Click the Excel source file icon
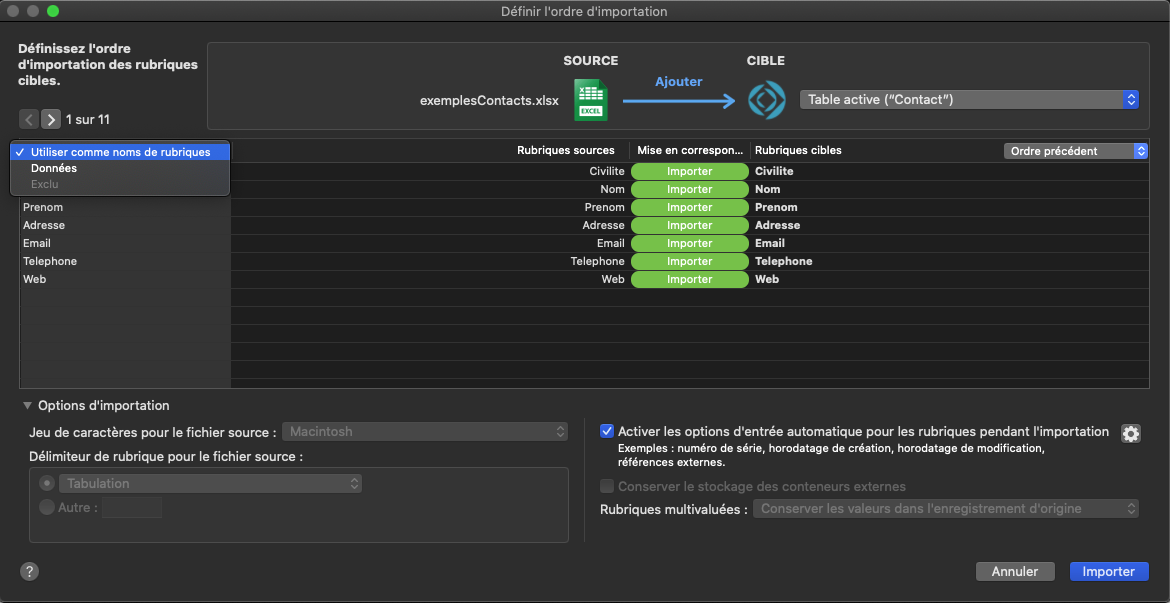 pos(590,101)
